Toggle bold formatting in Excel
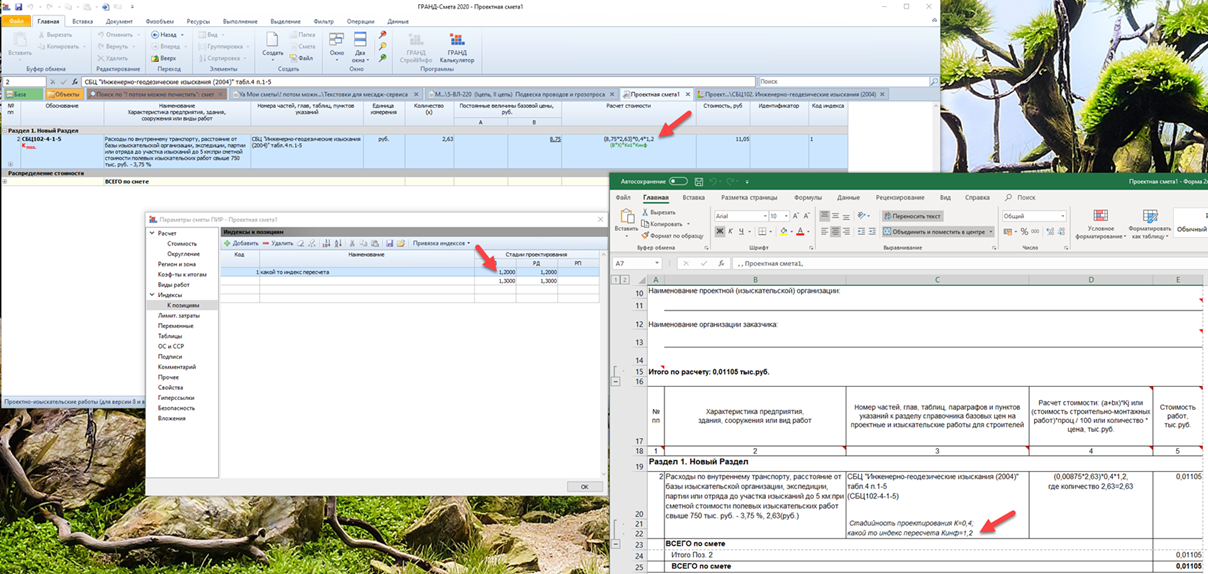Screen dimensions: 1208x574 pyautogui.click(x=721, y=232)
